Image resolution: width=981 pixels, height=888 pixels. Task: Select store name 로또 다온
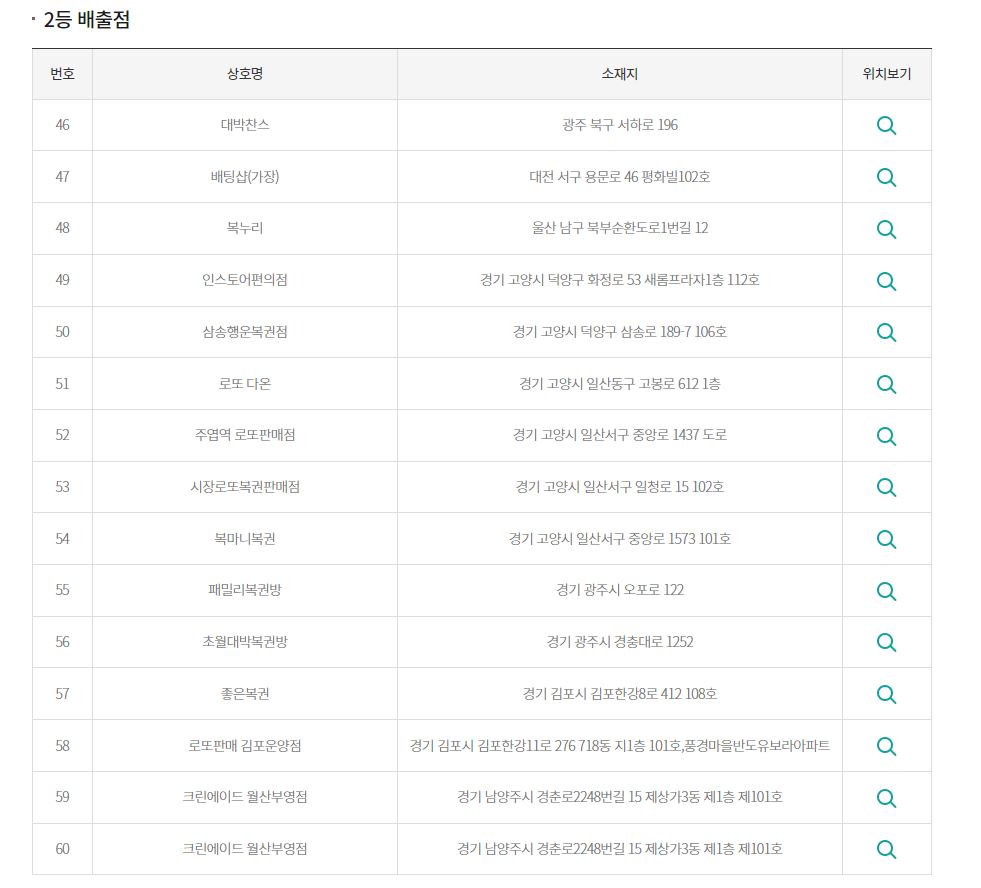(x=245, y=384)
